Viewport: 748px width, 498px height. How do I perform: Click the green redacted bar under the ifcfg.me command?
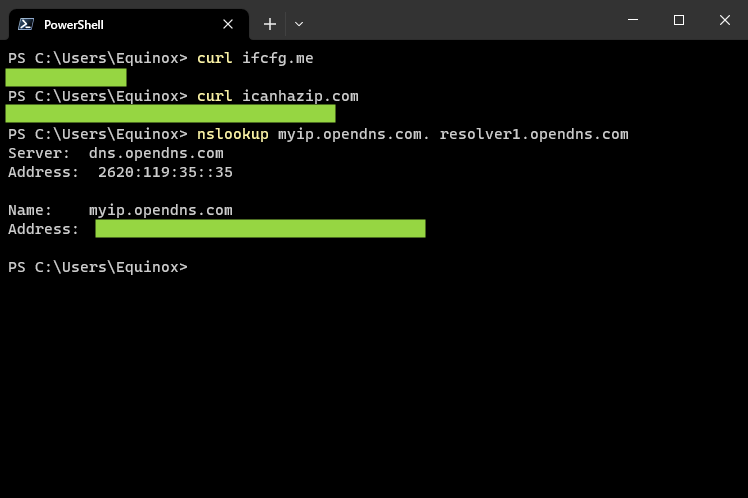(66, 77)
